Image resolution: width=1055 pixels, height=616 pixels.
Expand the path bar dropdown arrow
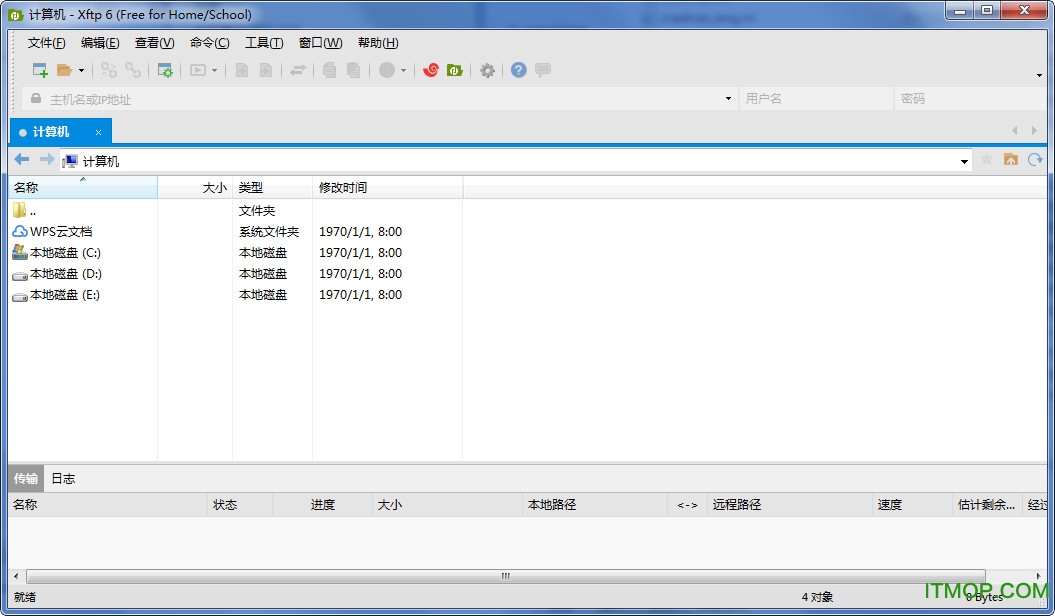pos(964,161)
